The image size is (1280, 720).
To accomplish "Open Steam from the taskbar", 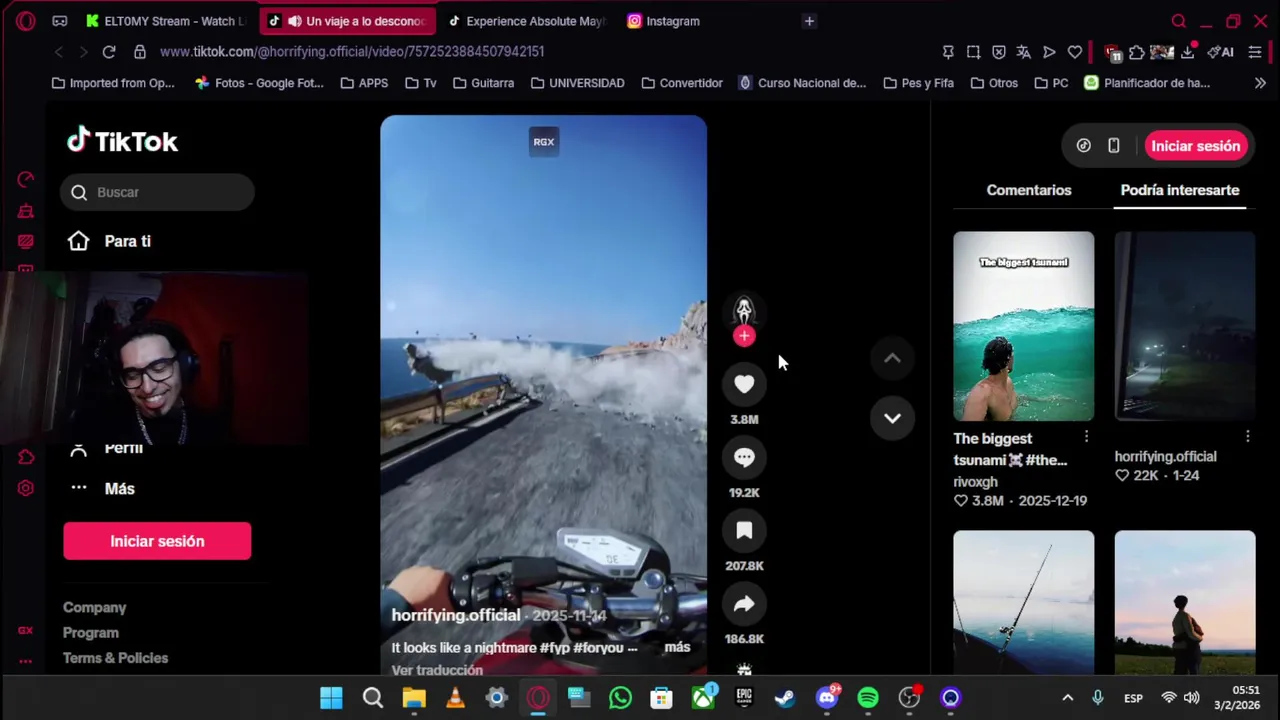I will point(785,698).
